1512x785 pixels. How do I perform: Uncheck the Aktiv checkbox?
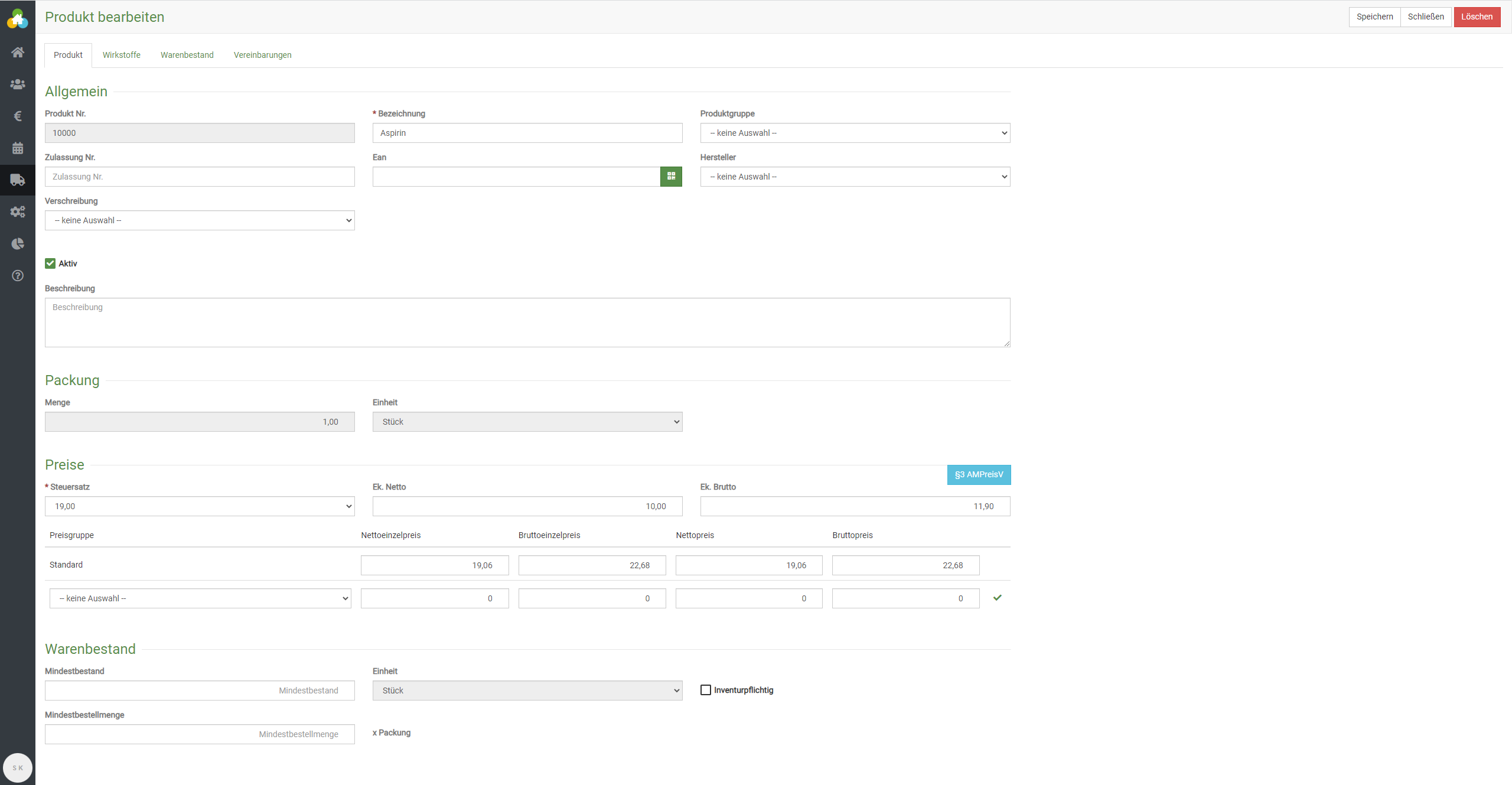pos(50,263)
